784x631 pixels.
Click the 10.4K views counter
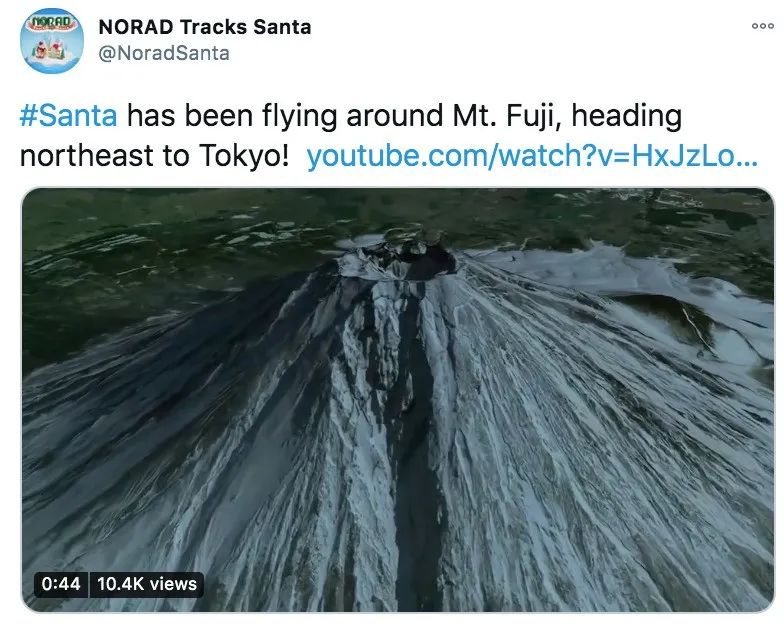[x=147, y=584]
